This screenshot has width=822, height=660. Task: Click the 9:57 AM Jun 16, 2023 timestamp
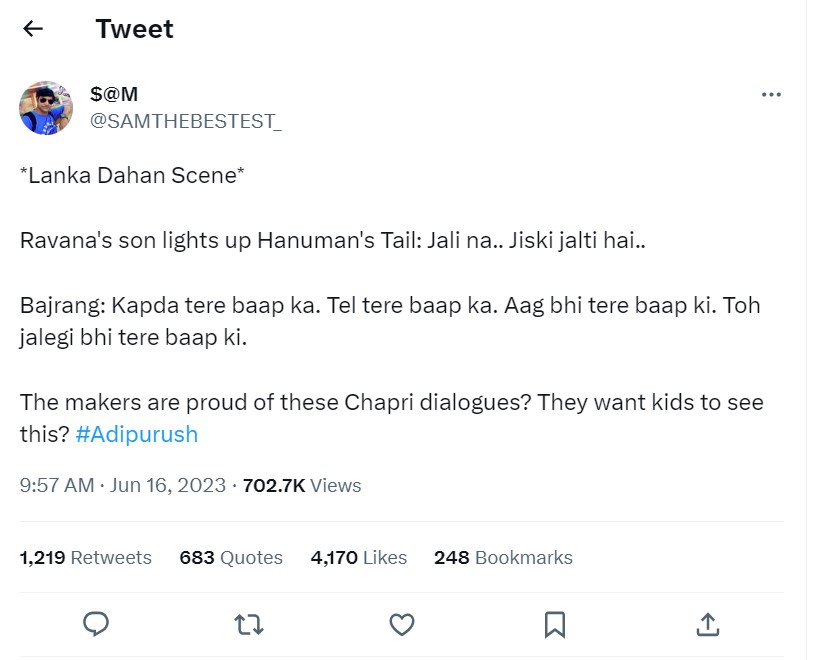point(122,486)
